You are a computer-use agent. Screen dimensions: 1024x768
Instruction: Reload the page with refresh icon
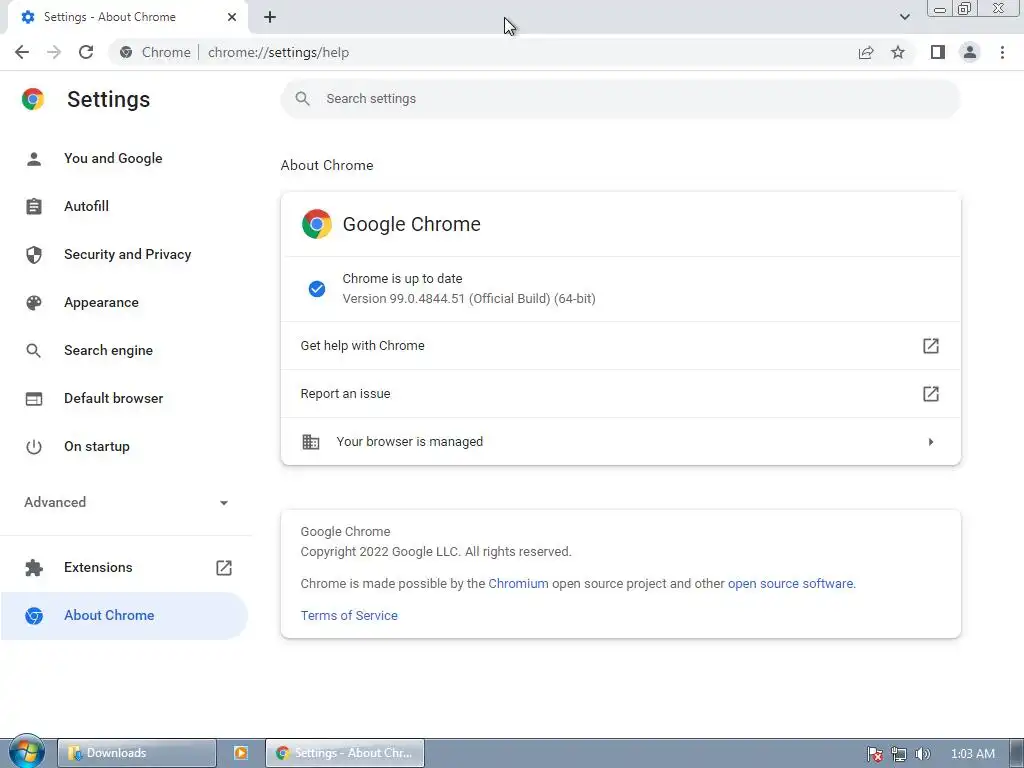[x=86, y=52]
